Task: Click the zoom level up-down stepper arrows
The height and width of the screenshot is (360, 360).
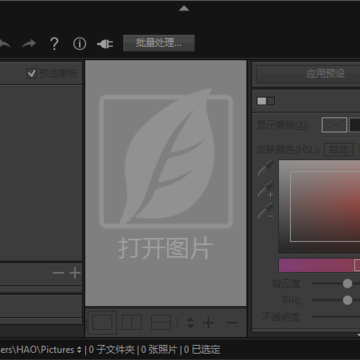Action: (x=190, y=323)
